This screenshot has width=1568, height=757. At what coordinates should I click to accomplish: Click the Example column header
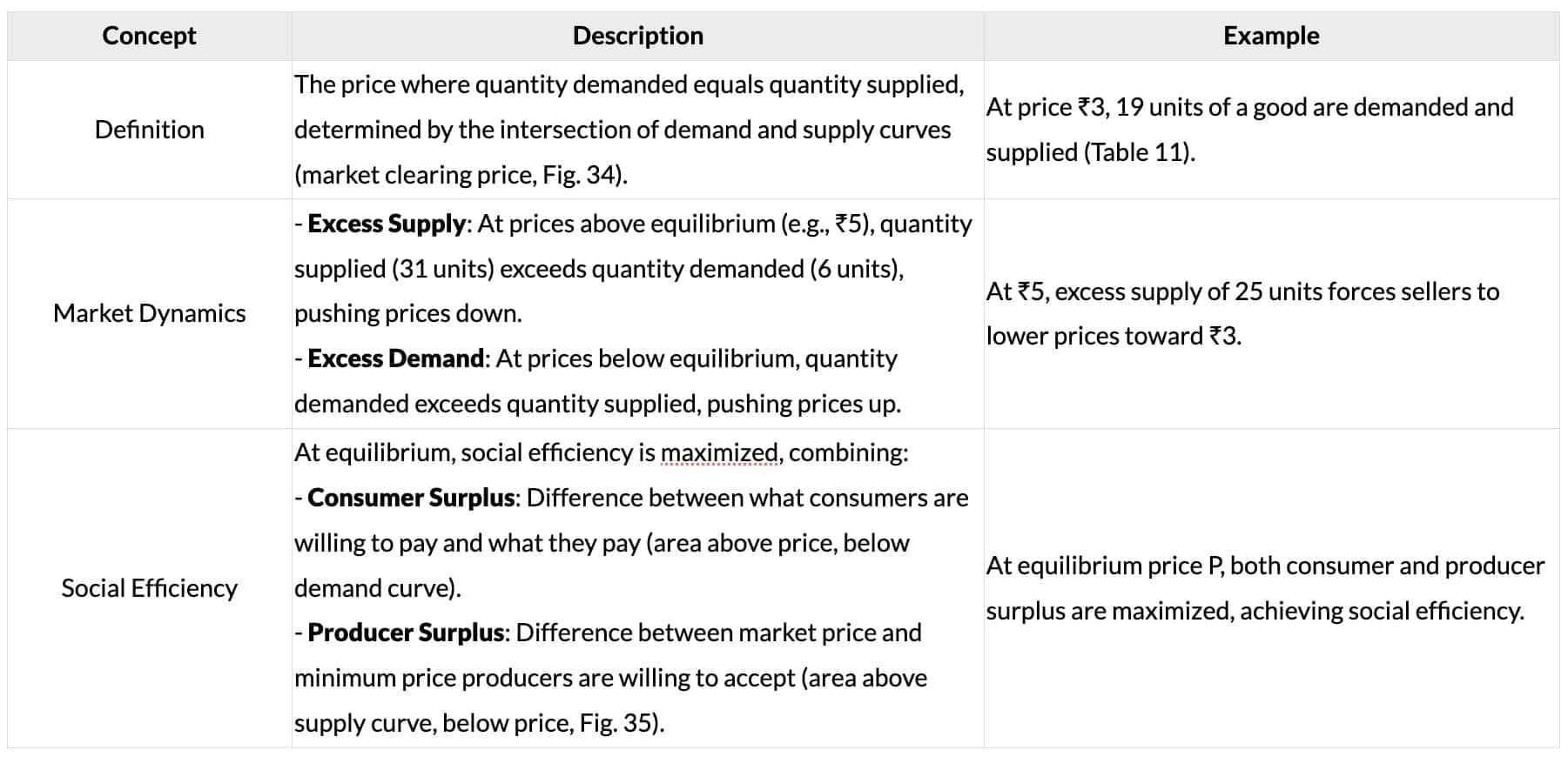(x=1270, y=36)
